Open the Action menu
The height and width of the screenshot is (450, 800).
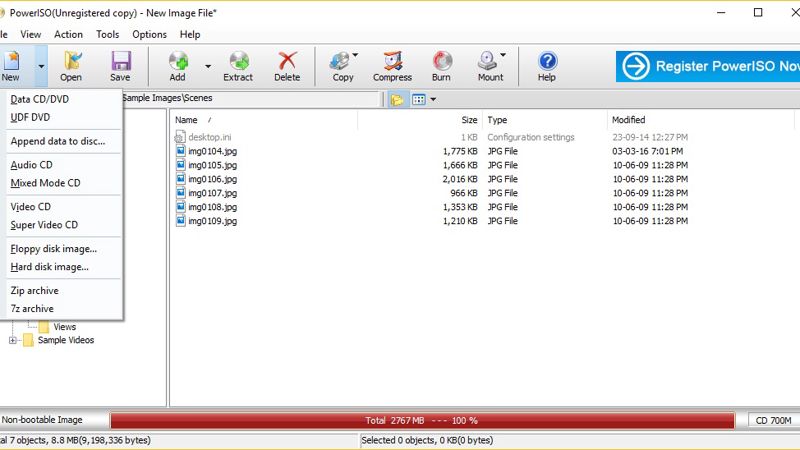pyautogui.click(x=68, y=34)
